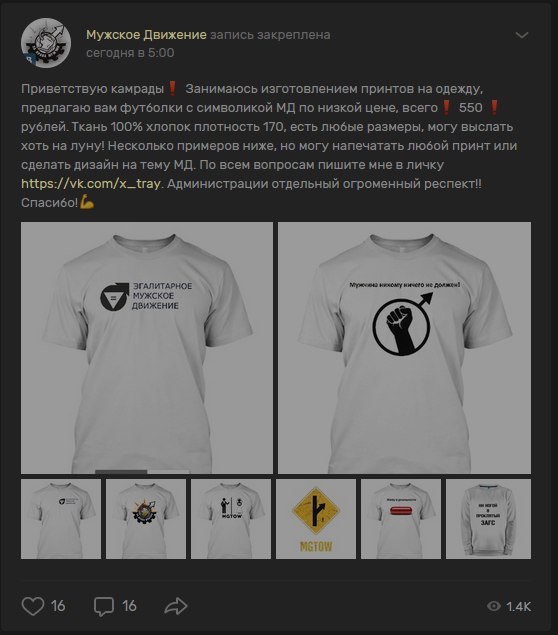Open gear emblem t-shirt thumbnail
558x635 pixels.
coord(146,519)
